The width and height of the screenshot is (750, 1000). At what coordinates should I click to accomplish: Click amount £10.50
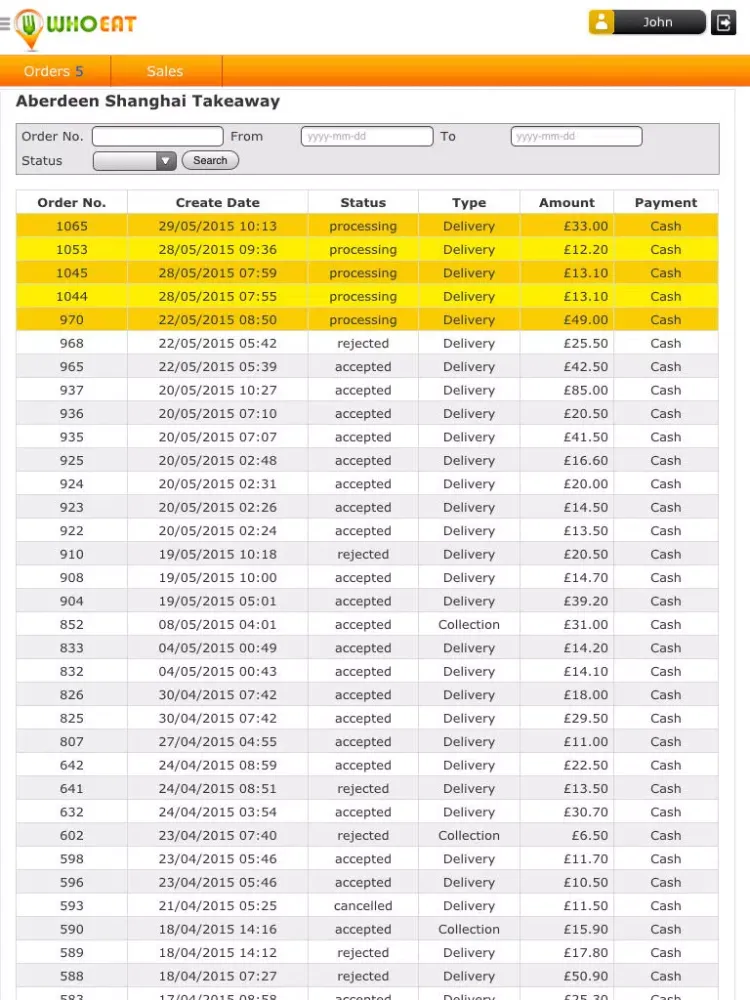(x=585, y=883)
